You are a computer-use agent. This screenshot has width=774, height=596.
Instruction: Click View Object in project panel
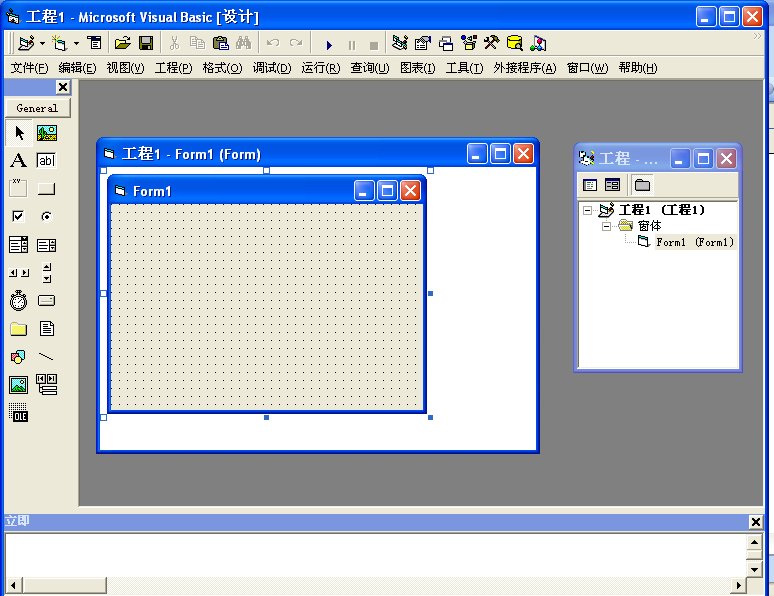coord(613,185)
